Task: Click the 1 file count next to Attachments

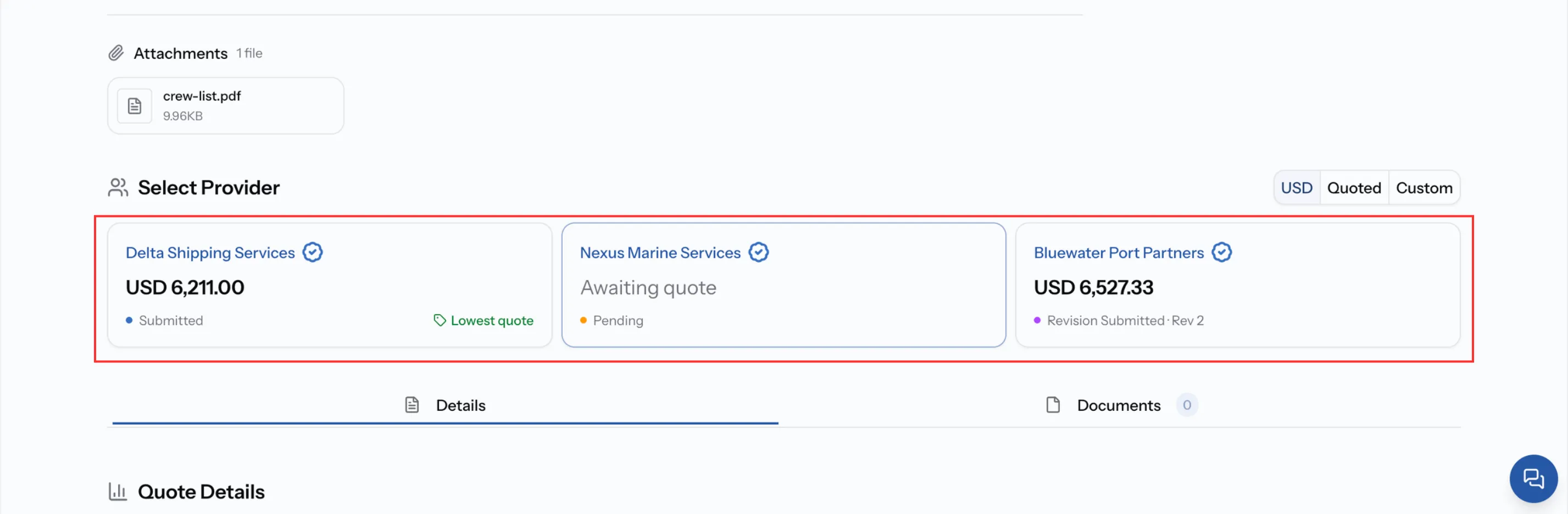Action: pyautogui.click(x=249, y=53)
